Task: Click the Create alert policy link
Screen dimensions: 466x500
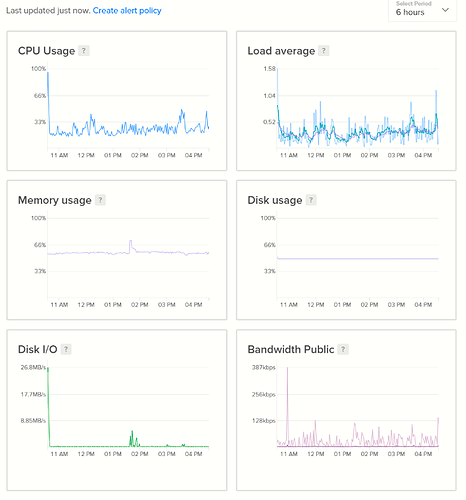Action: 127,11
